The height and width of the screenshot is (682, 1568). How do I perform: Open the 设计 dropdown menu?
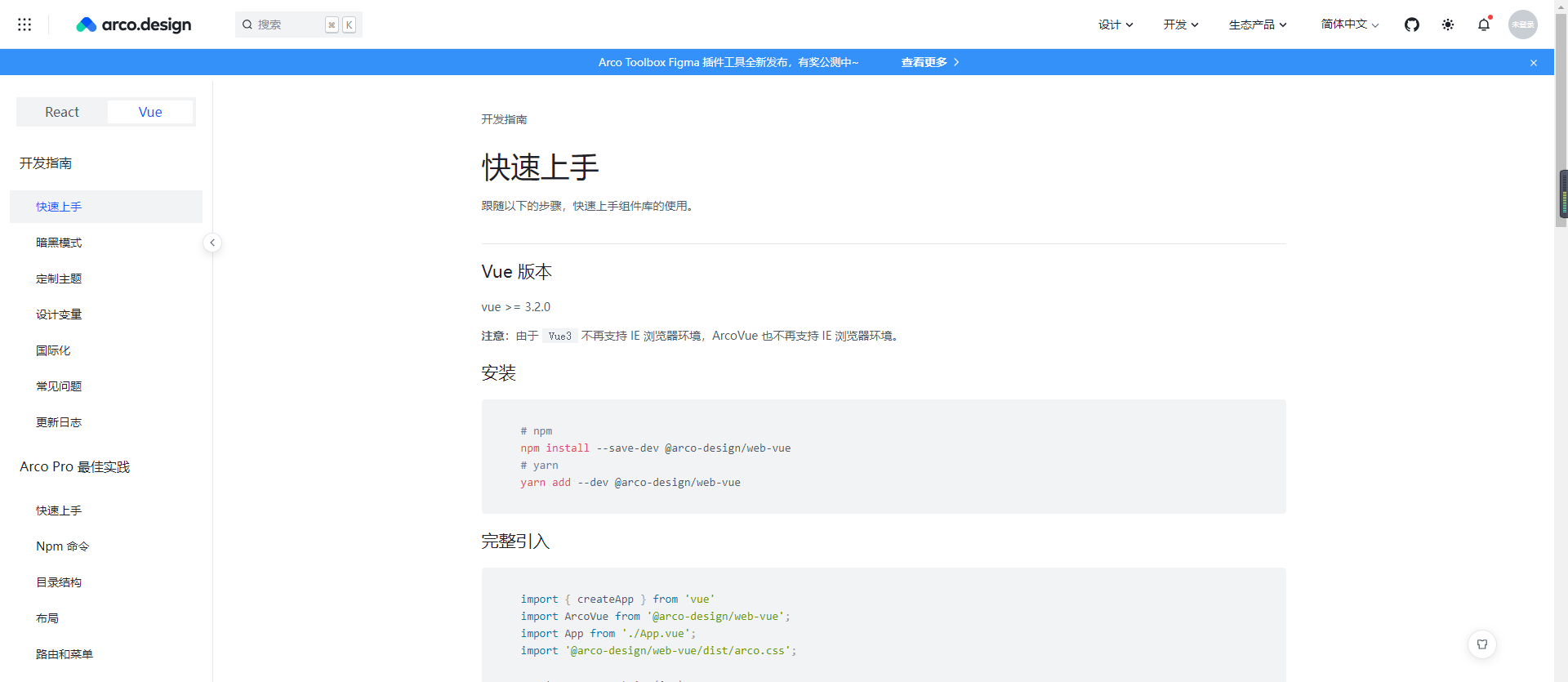click(x=1116, y=25)
